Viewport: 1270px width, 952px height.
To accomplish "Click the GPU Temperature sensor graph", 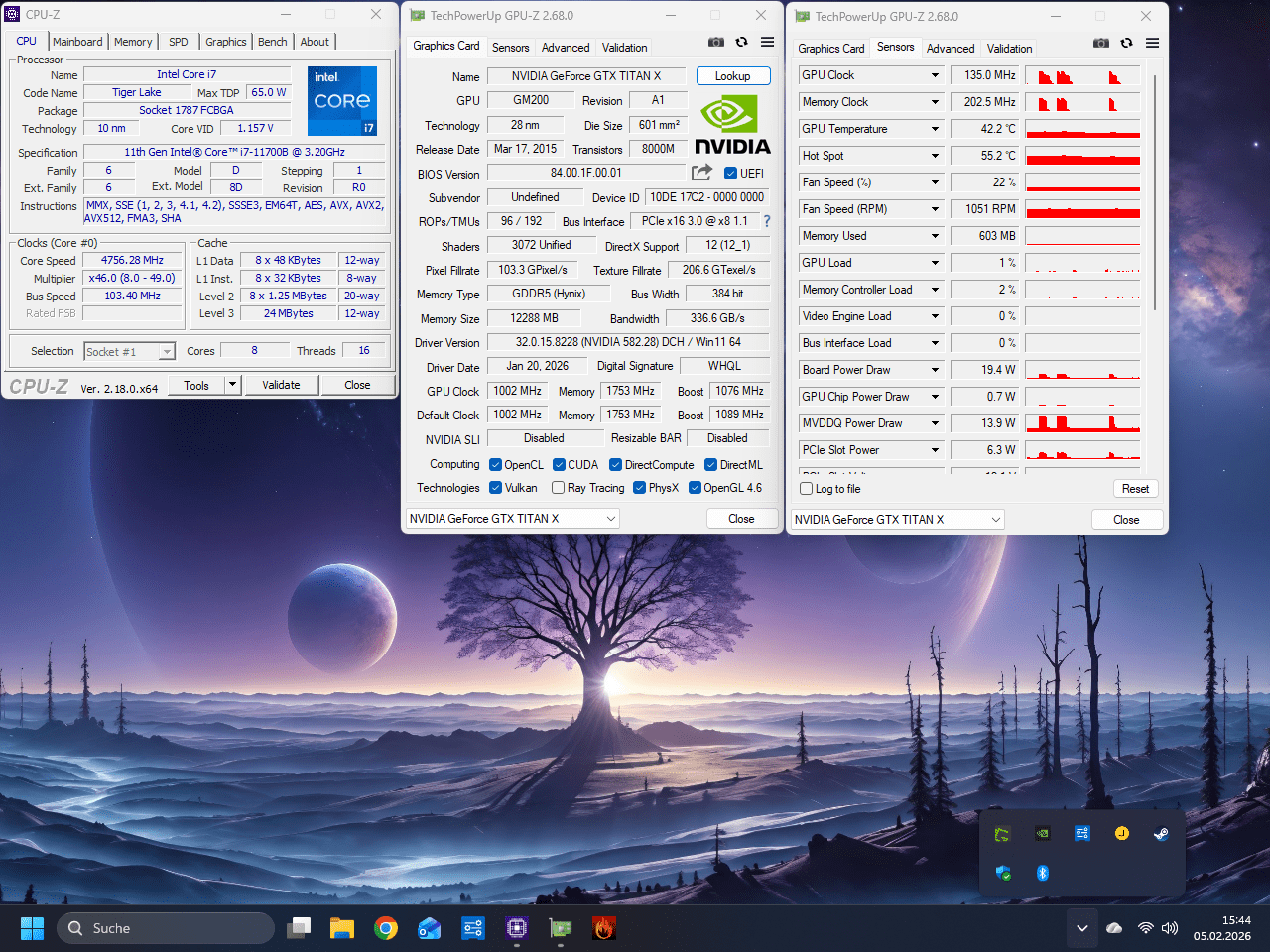I will [x=1082, y=129].
